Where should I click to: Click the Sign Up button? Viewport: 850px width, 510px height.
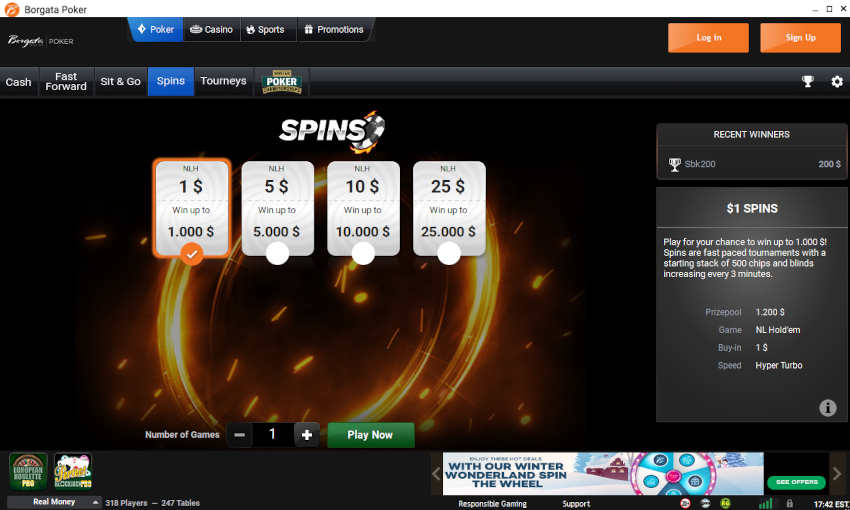[x=800, y=37]
